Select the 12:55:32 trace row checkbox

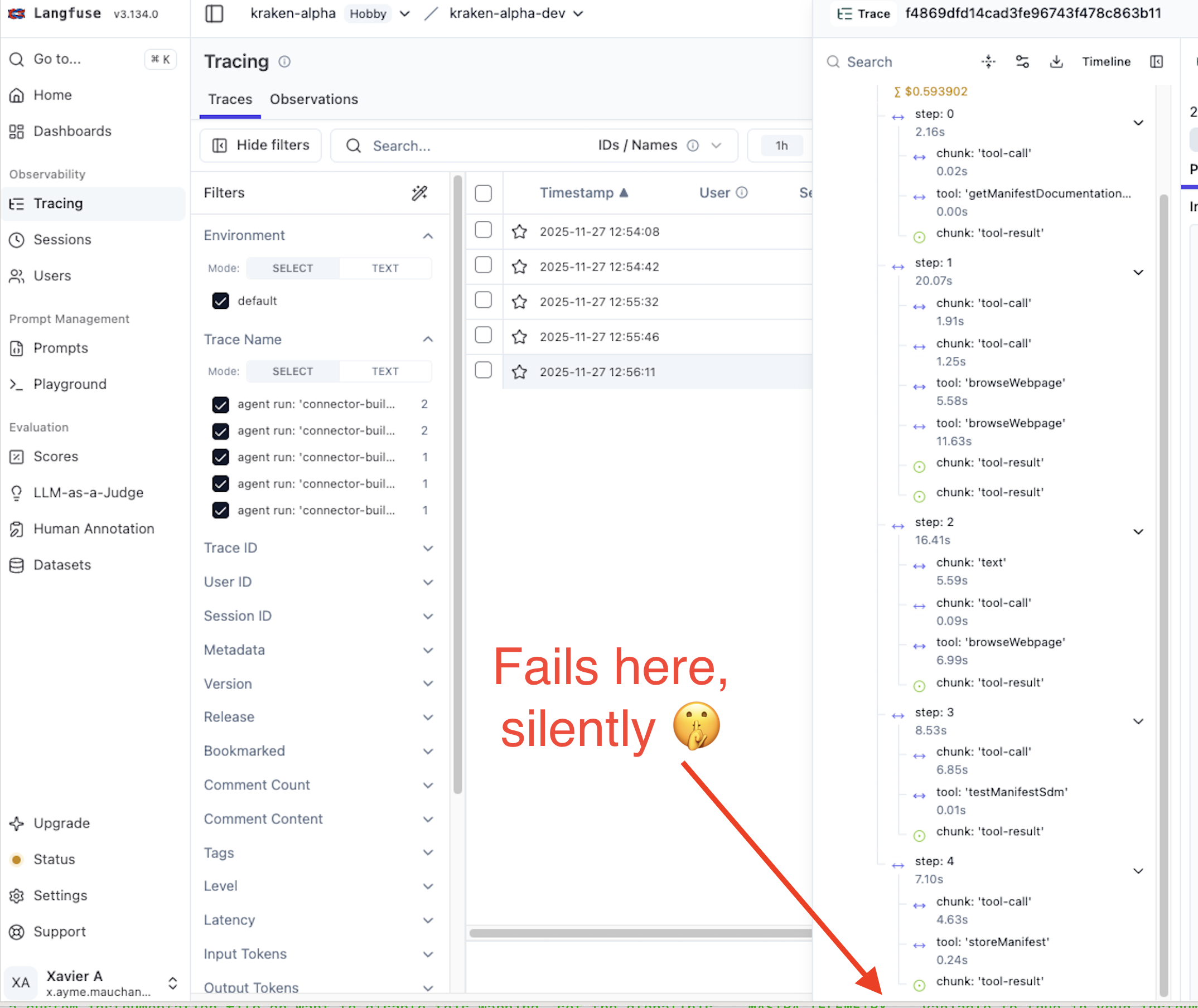click(483, 300)
